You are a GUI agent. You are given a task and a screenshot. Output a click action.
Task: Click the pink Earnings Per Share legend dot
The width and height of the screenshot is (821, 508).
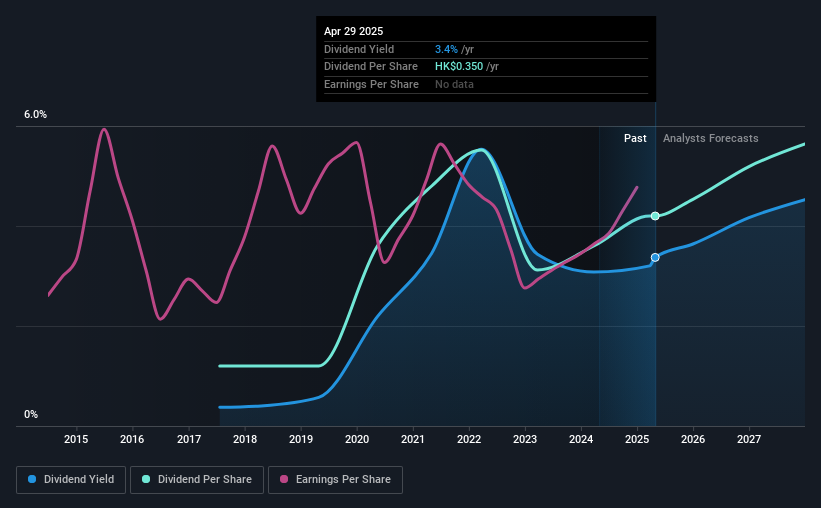coord(284,479)
